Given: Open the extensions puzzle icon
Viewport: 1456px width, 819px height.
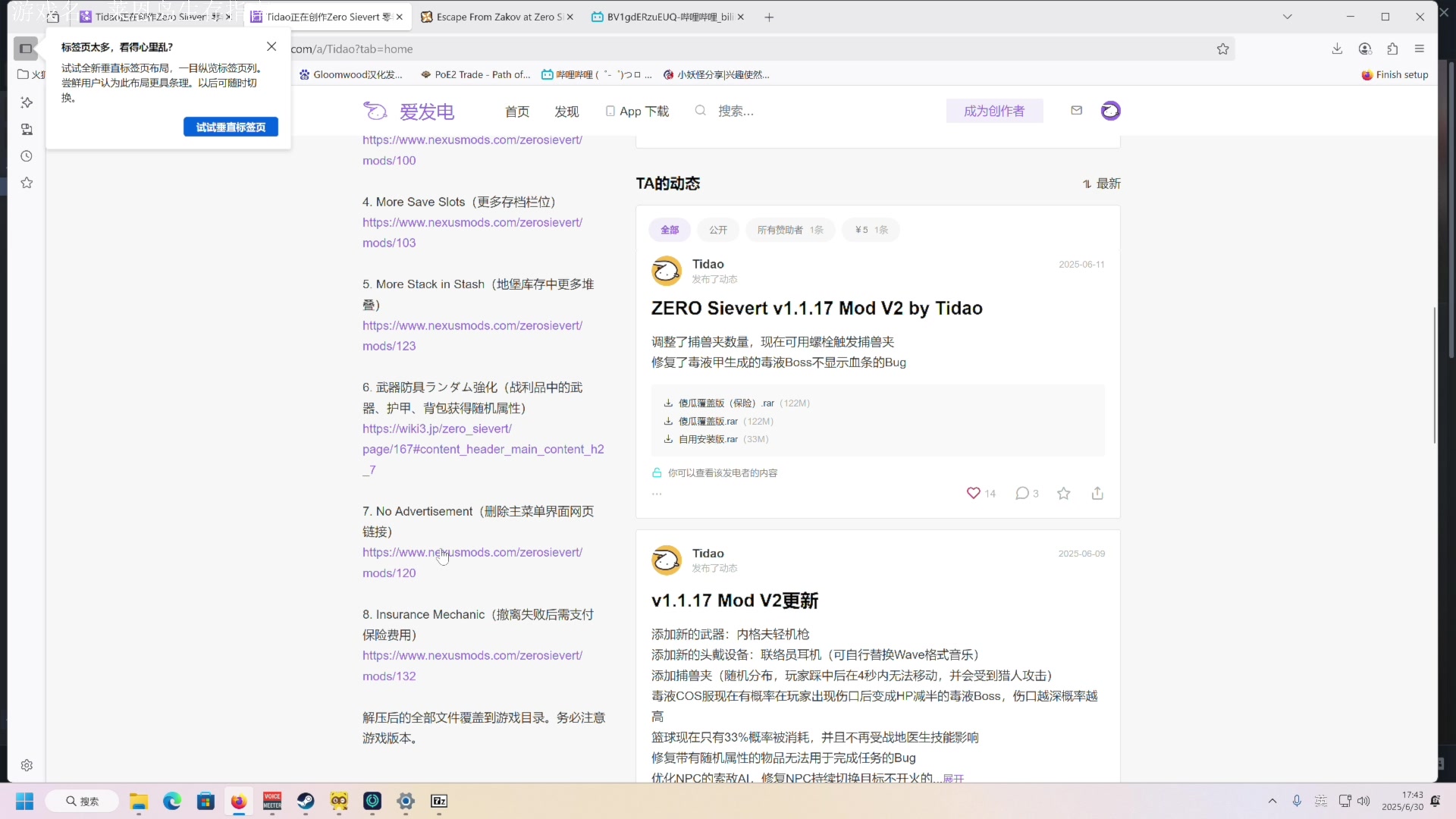Looking at the screenshot, I should [x=1392, y=49].
